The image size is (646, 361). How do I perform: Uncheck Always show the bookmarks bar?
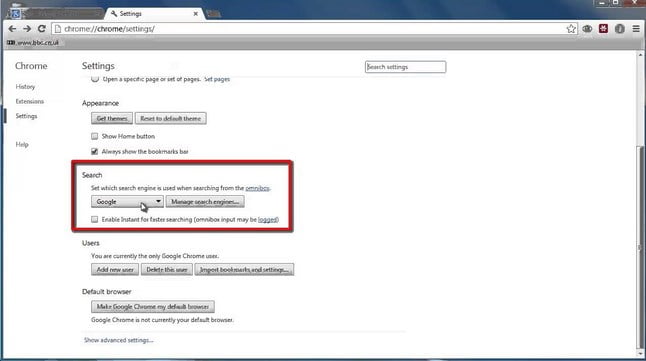point(95,151)
